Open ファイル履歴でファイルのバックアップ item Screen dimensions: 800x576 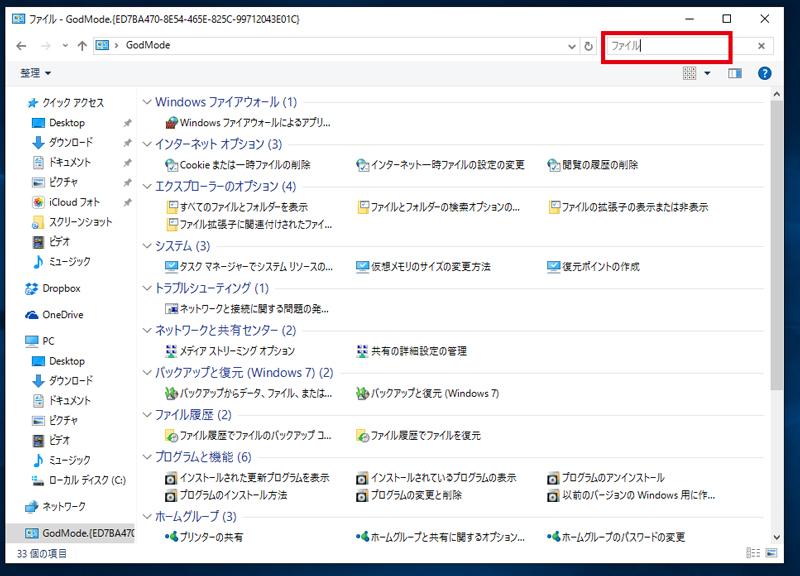pos(248,436)
